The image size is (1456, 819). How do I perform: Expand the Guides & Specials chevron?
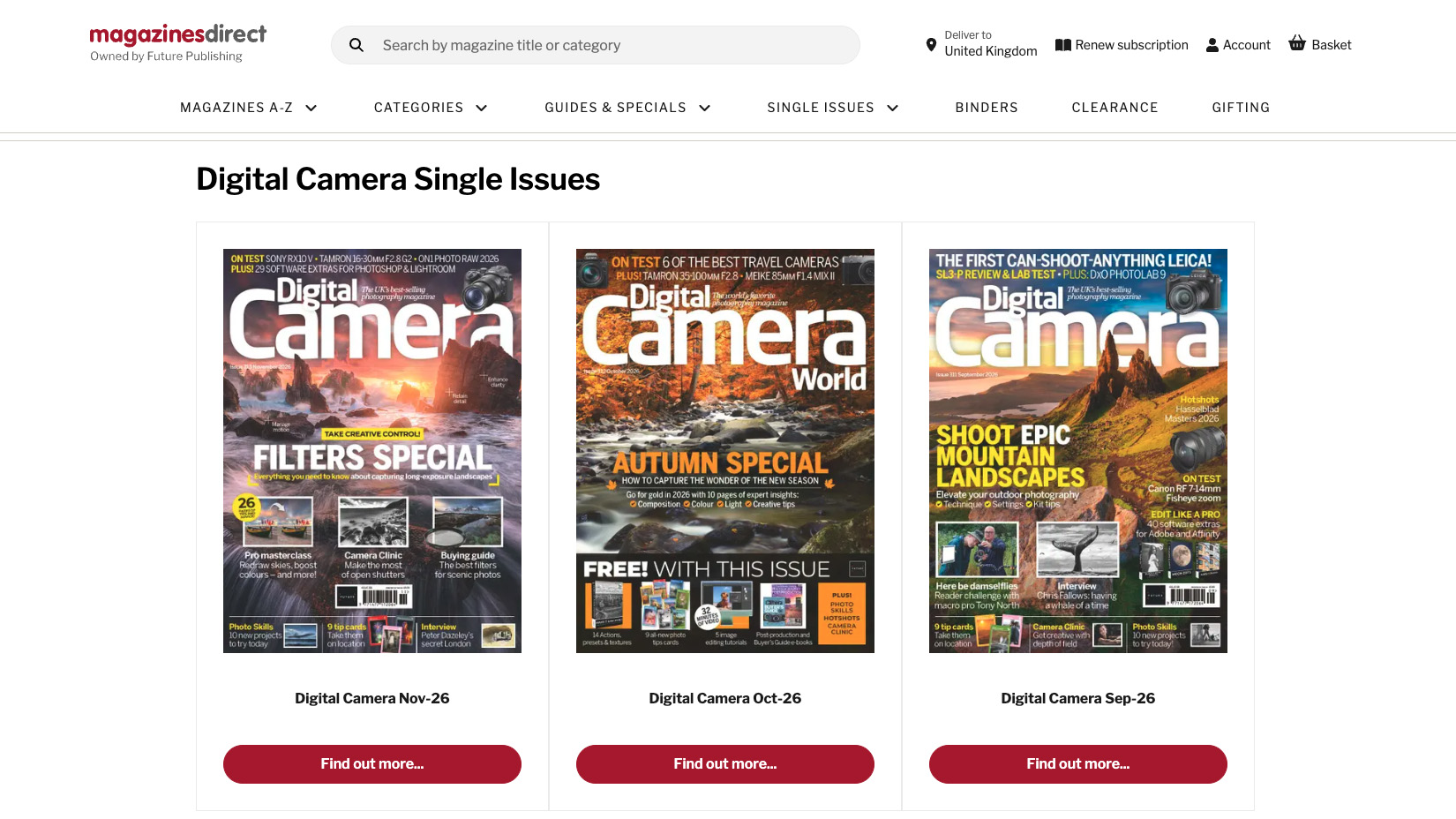(x=705, y=108)
